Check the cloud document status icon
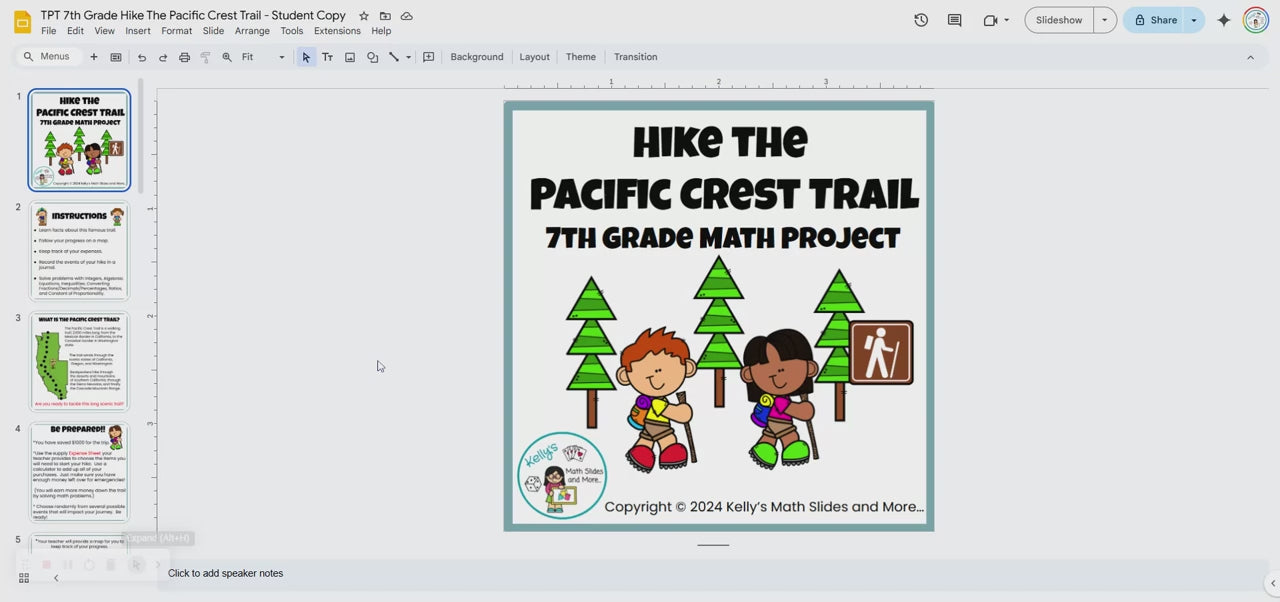Screen dimensions: 1280x602 click(x=406, y=16)
